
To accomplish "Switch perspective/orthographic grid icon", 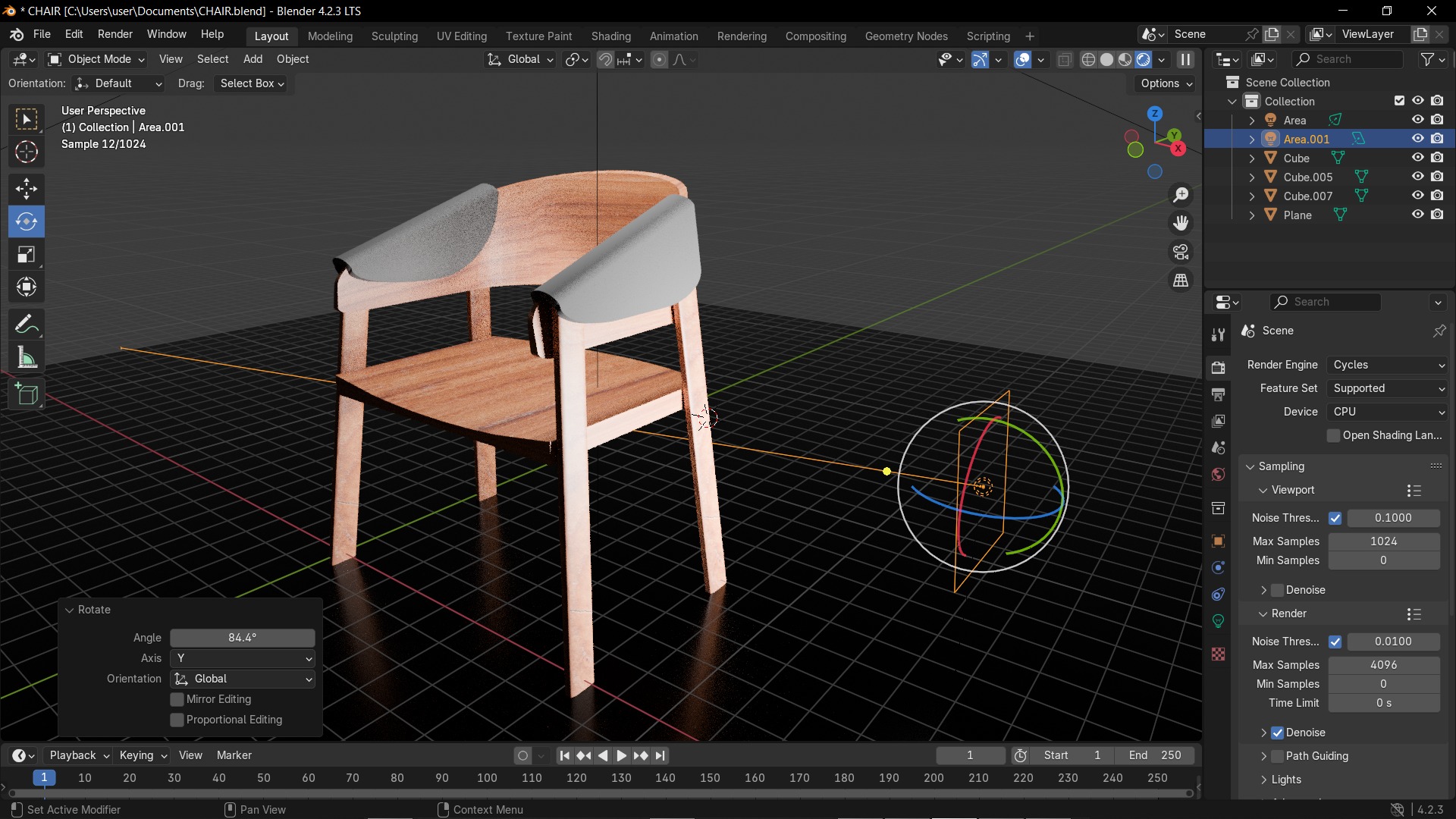I will [x=1181, y=281].
